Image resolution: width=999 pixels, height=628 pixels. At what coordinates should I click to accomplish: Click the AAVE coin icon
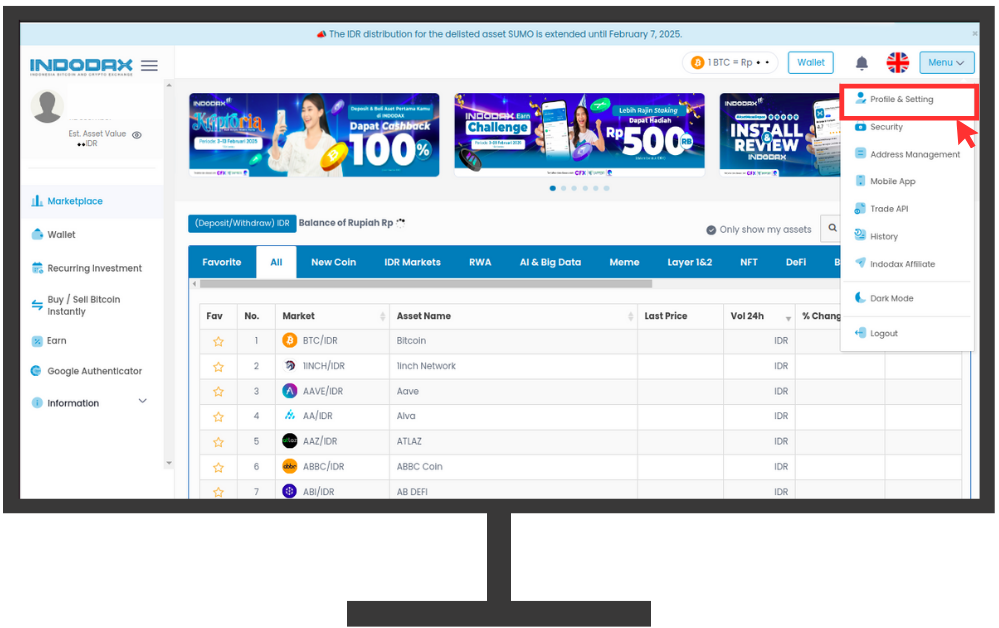pos(290,391)
